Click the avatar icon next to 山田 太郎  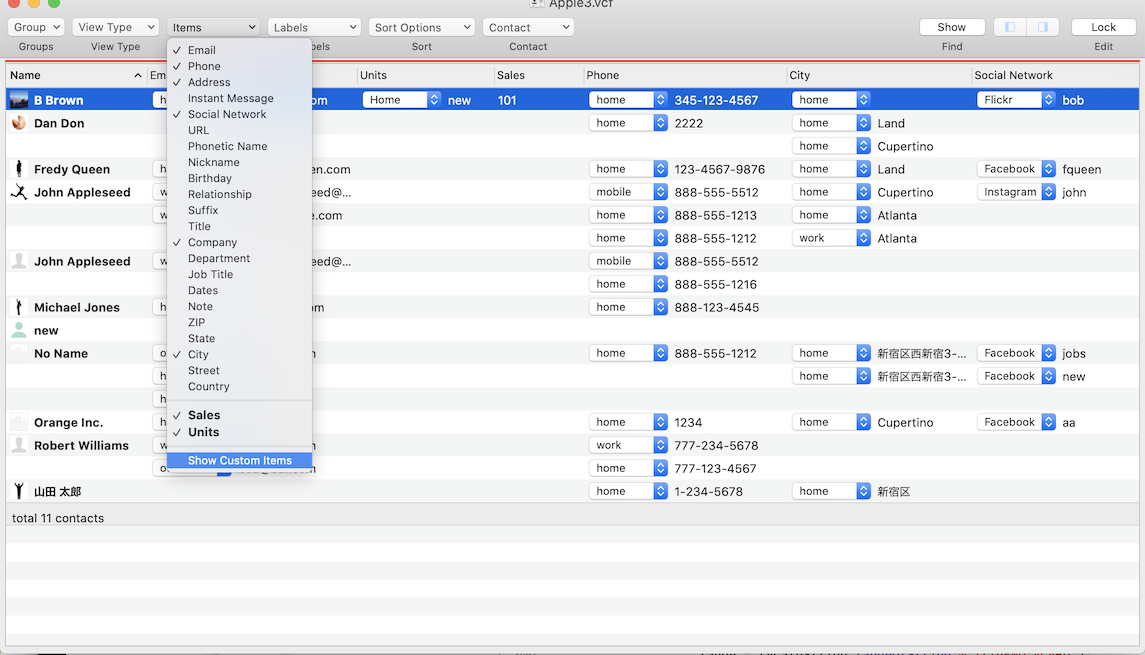[x=19, y=491]
